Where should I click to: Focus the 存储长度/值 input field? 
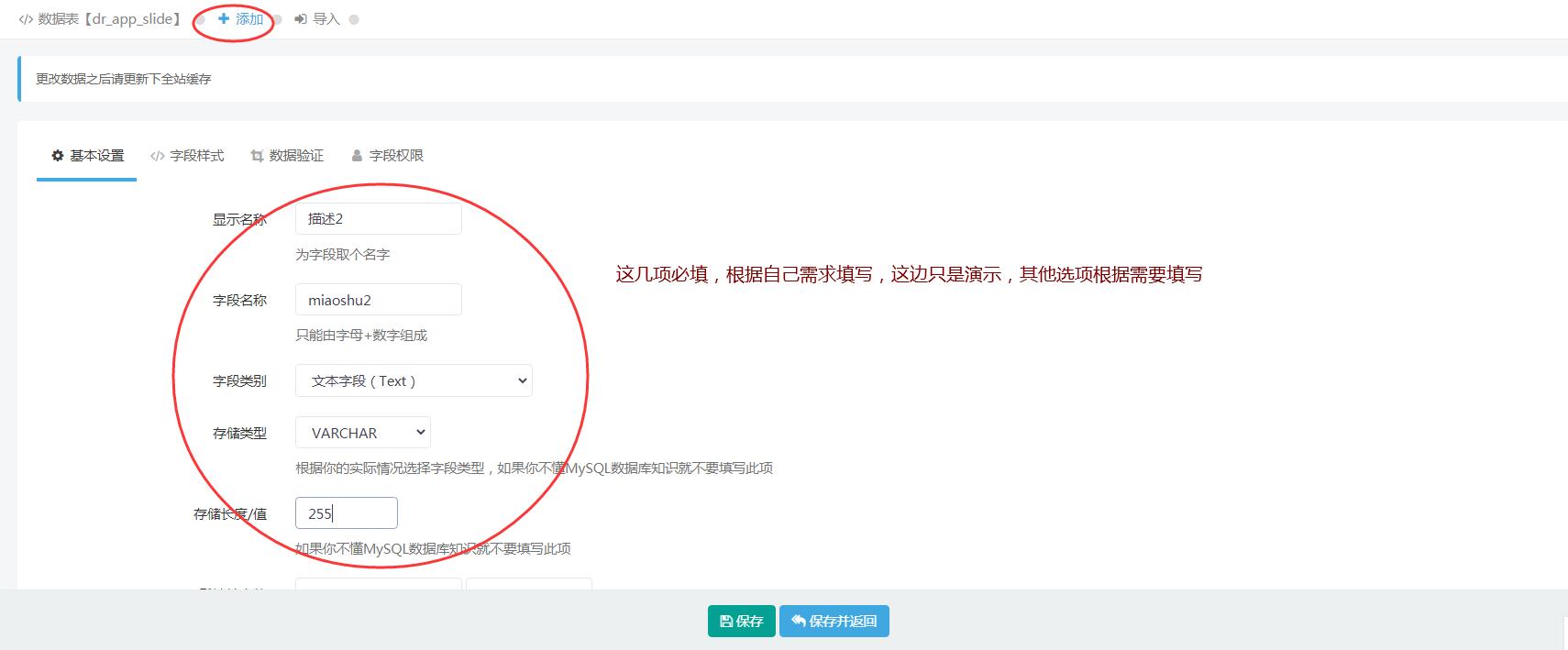[x=347, y=513]
